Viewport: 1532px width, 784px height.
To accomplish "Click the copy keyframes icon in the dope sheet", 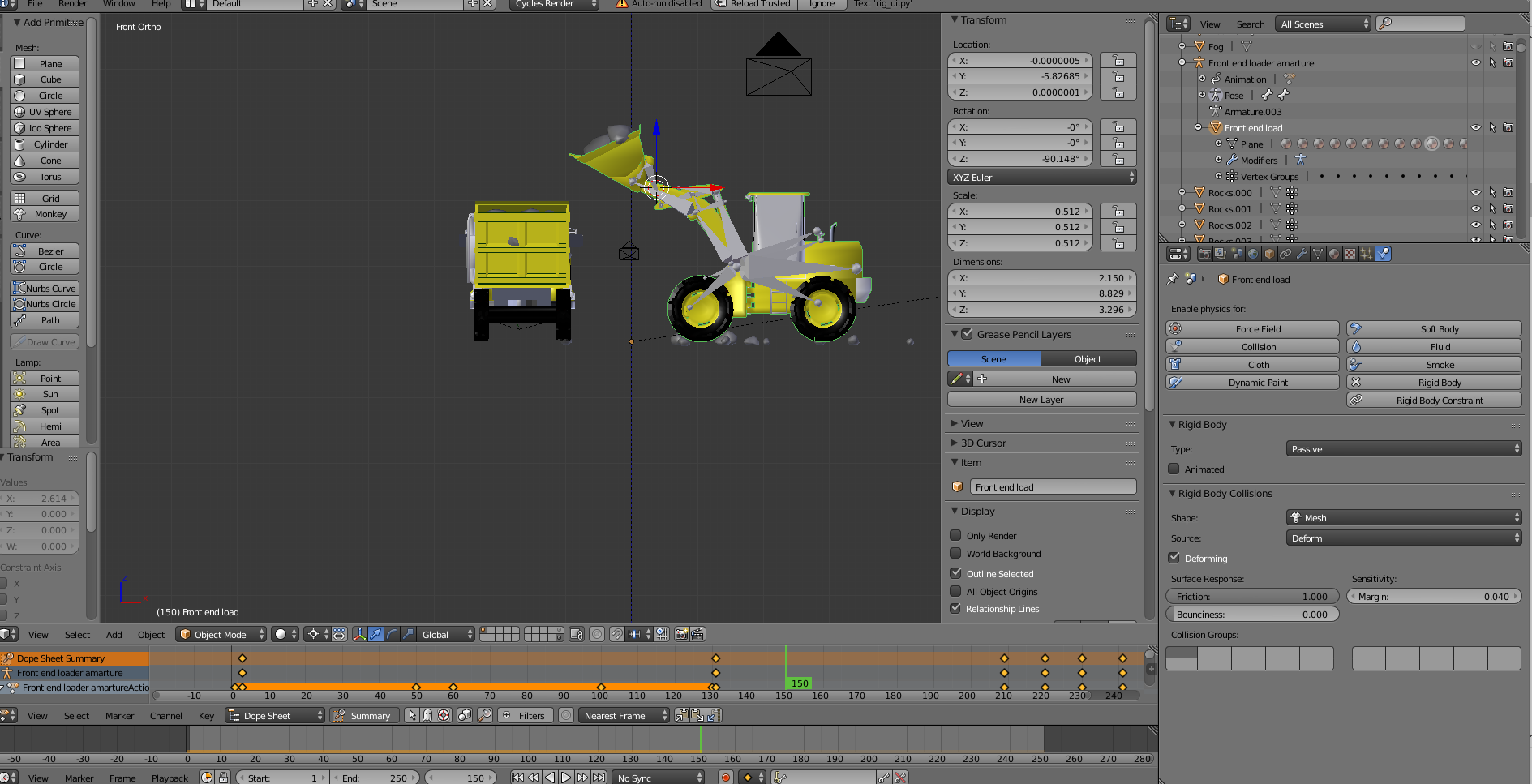I will tap(682, 715).
